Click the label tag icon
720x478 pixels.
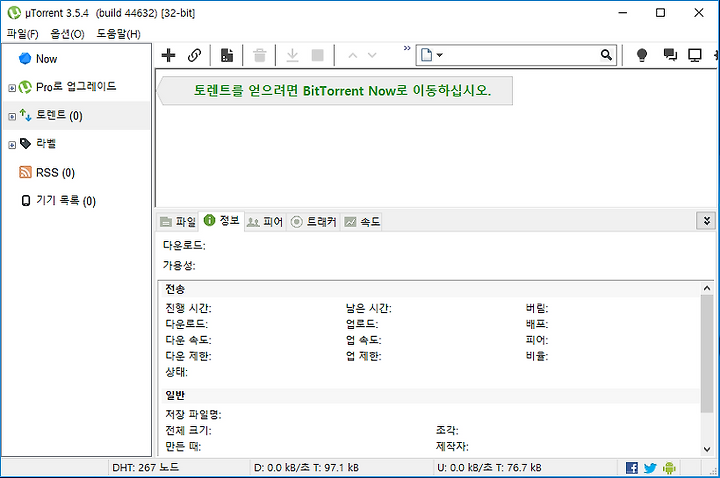[25, 144]
